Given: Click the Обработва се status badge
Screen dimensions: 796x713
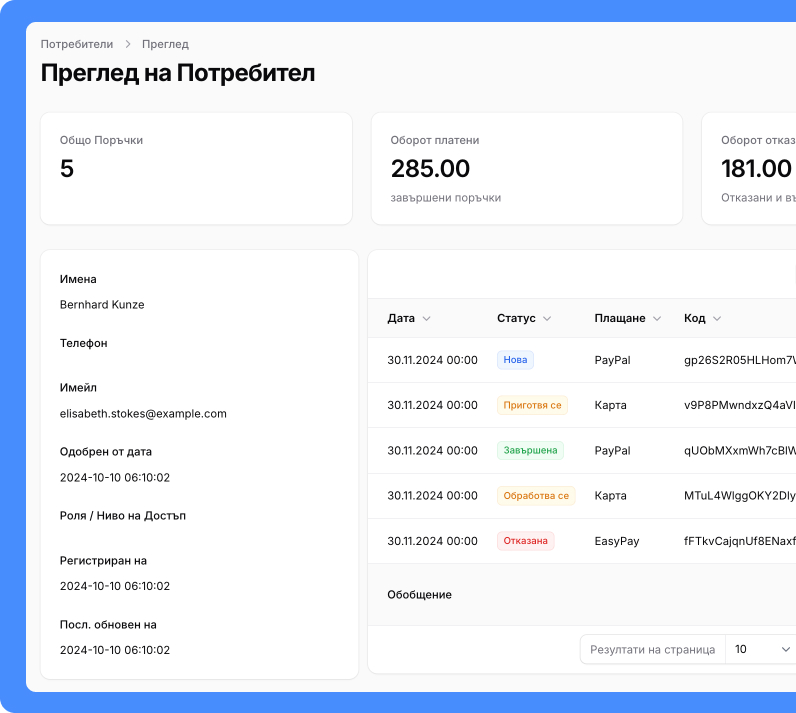Looking at the screenshot, I should 536,496.
